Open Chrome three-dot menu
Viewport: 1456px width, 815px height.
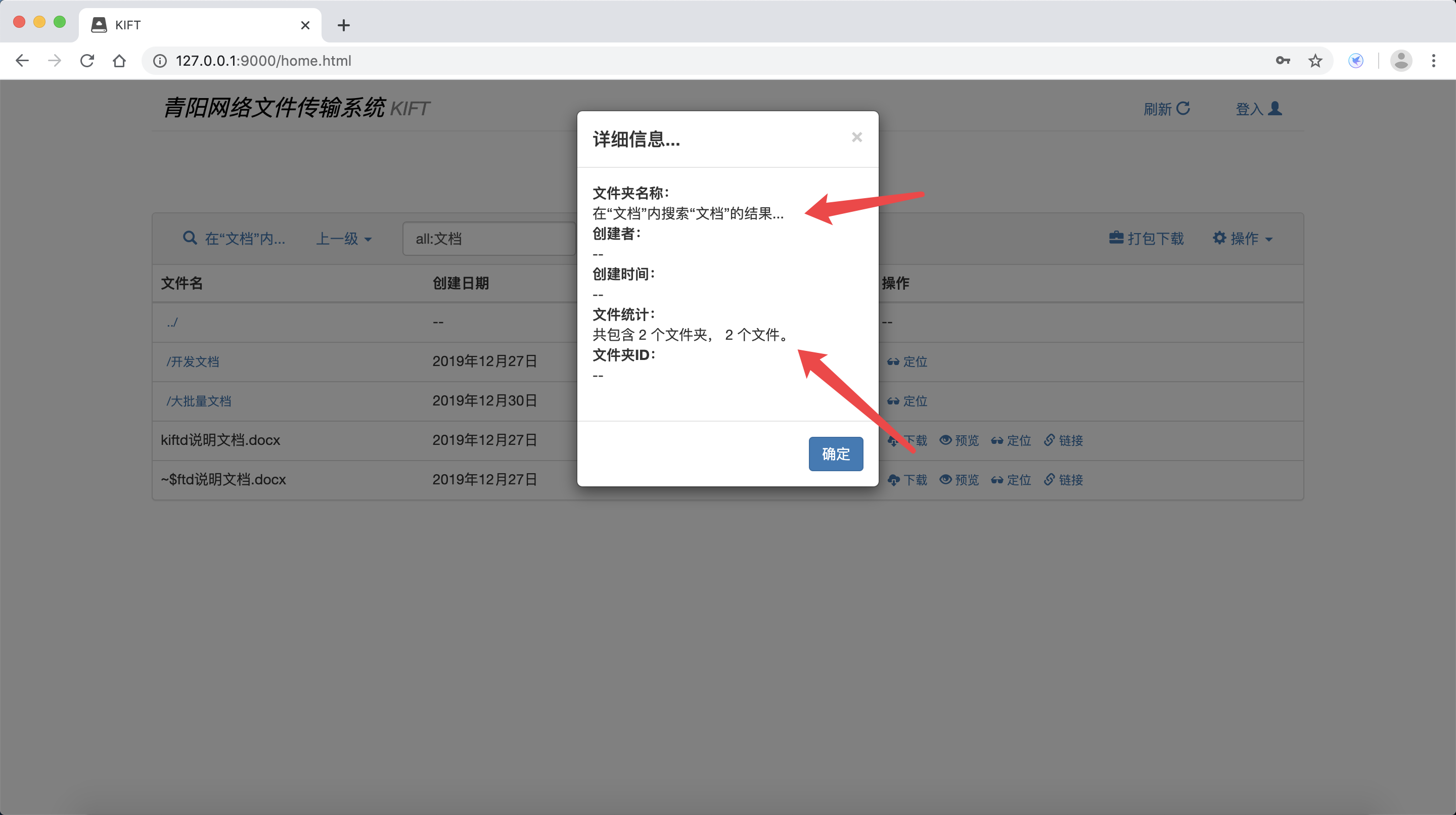point(1433,61)
